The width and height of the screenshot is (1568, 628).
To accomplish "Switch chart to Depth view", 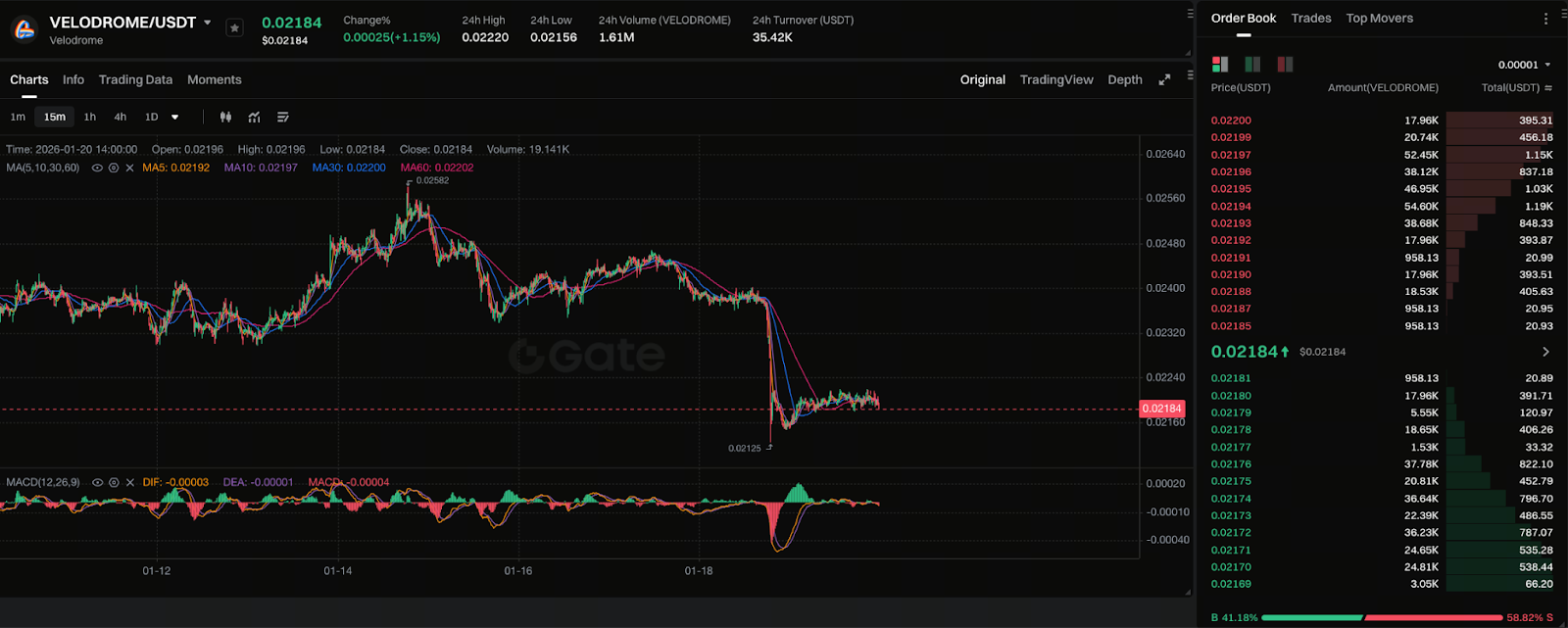I will coord(1125,79).
